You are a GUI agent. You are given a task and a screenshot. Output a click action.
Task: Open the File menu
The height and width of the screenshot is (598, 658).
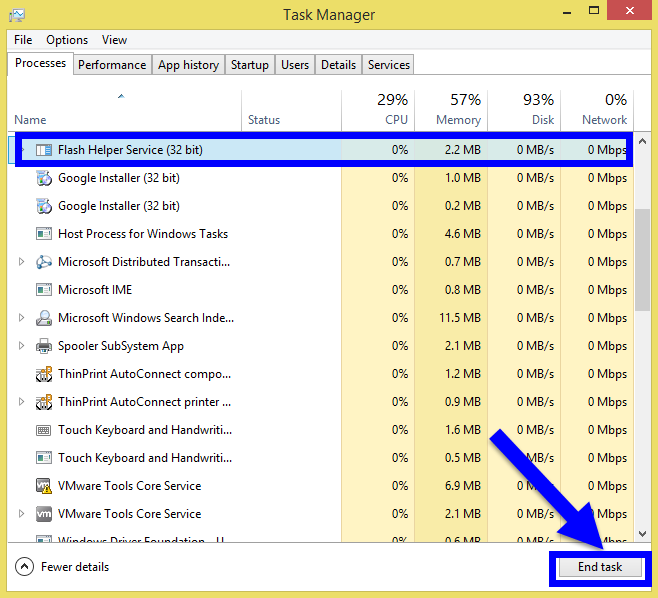(23, 40)
